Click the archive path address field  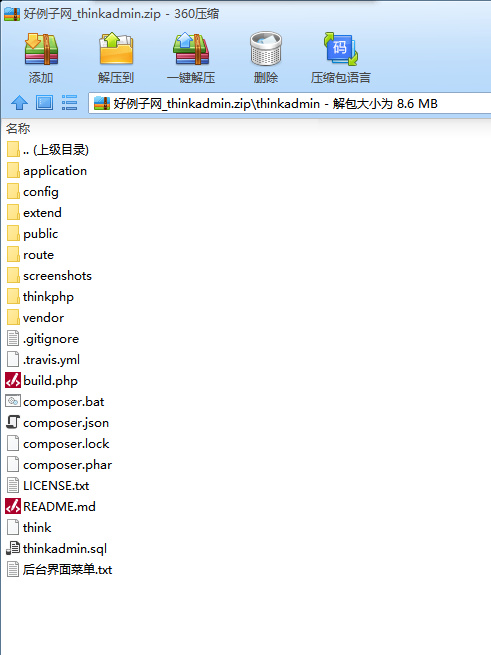pos(289,103)
